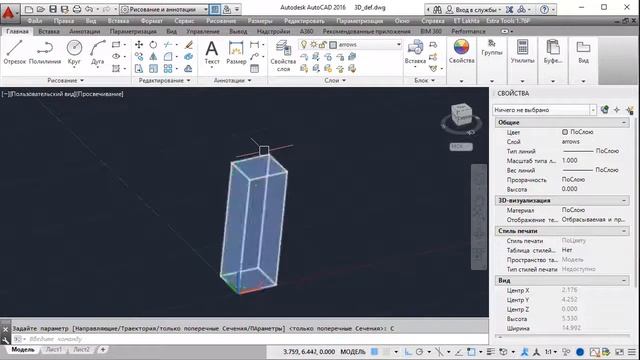Image resolution: width=640 pixels, height=360 pixels.
Task: Switch to the Параметризация ribbon tab
Action: tap(133, 31)
